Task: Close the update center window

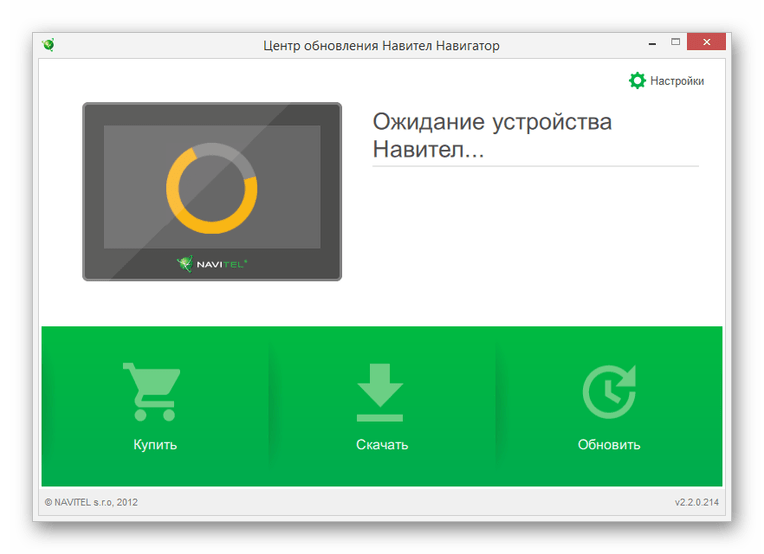Action: (x=707, y=42)
